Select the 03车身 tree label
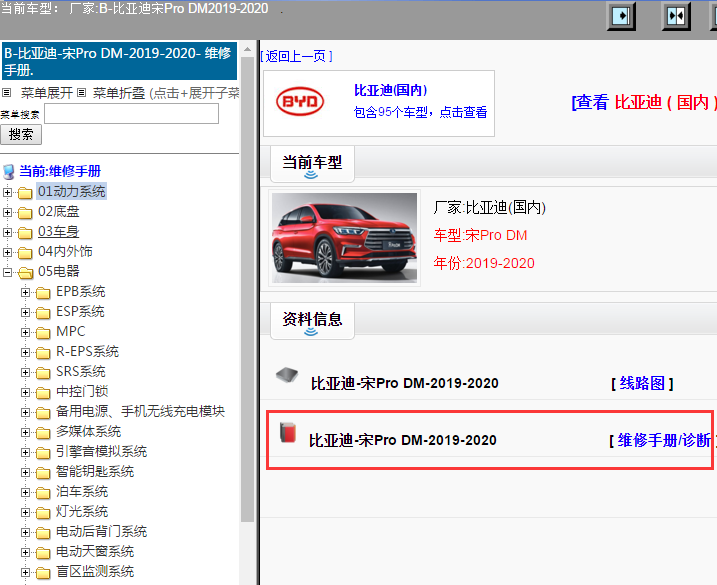This screenshot has height=585, width=717. pos(59,232)
